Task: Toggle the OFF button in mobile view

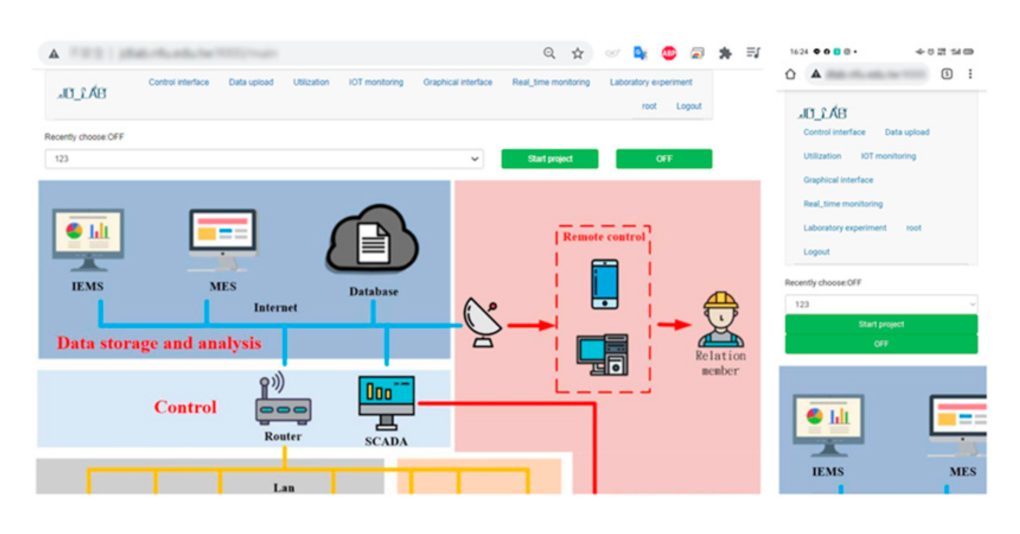Action: point(881,344)
